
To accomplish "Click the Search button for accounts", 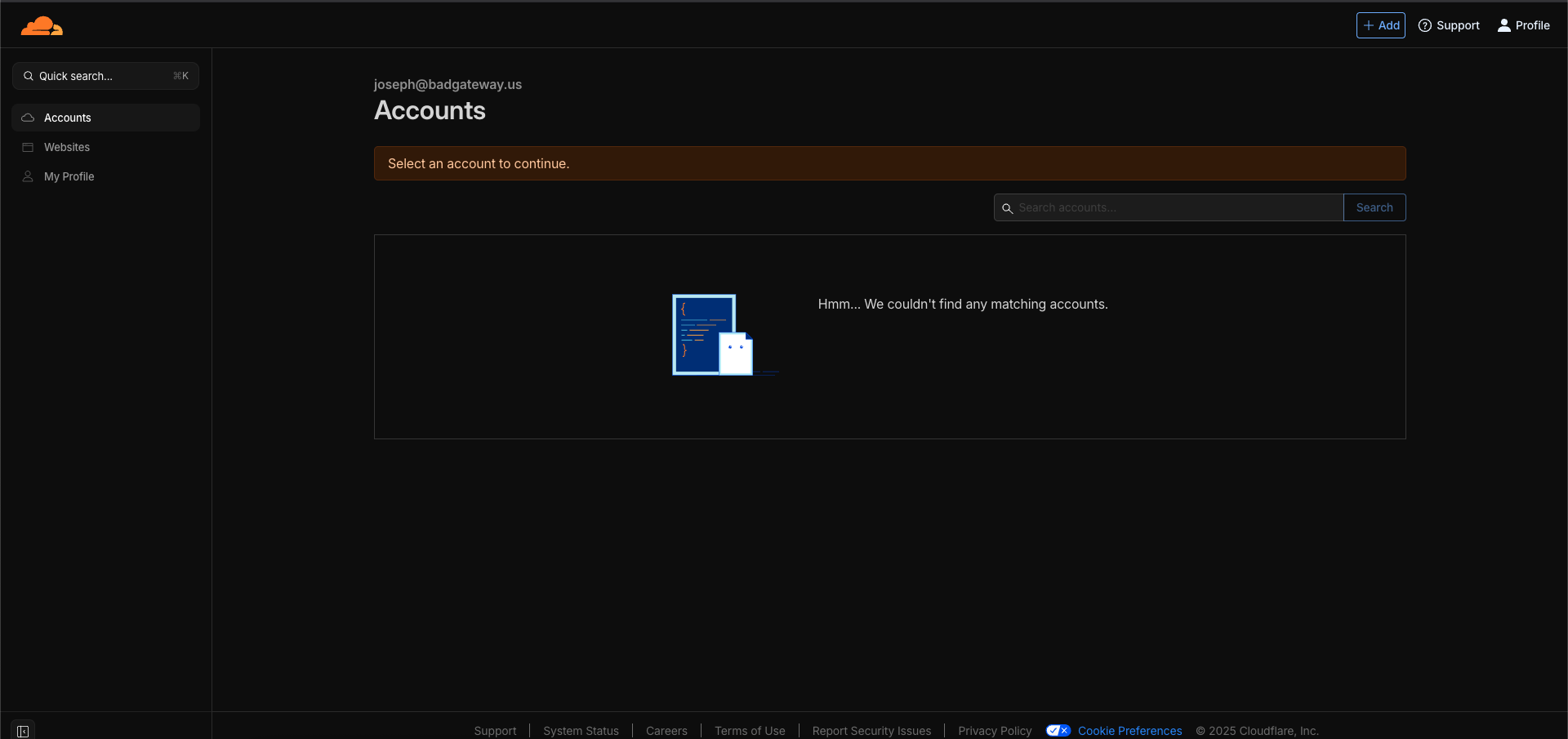I will (1374, 207).
